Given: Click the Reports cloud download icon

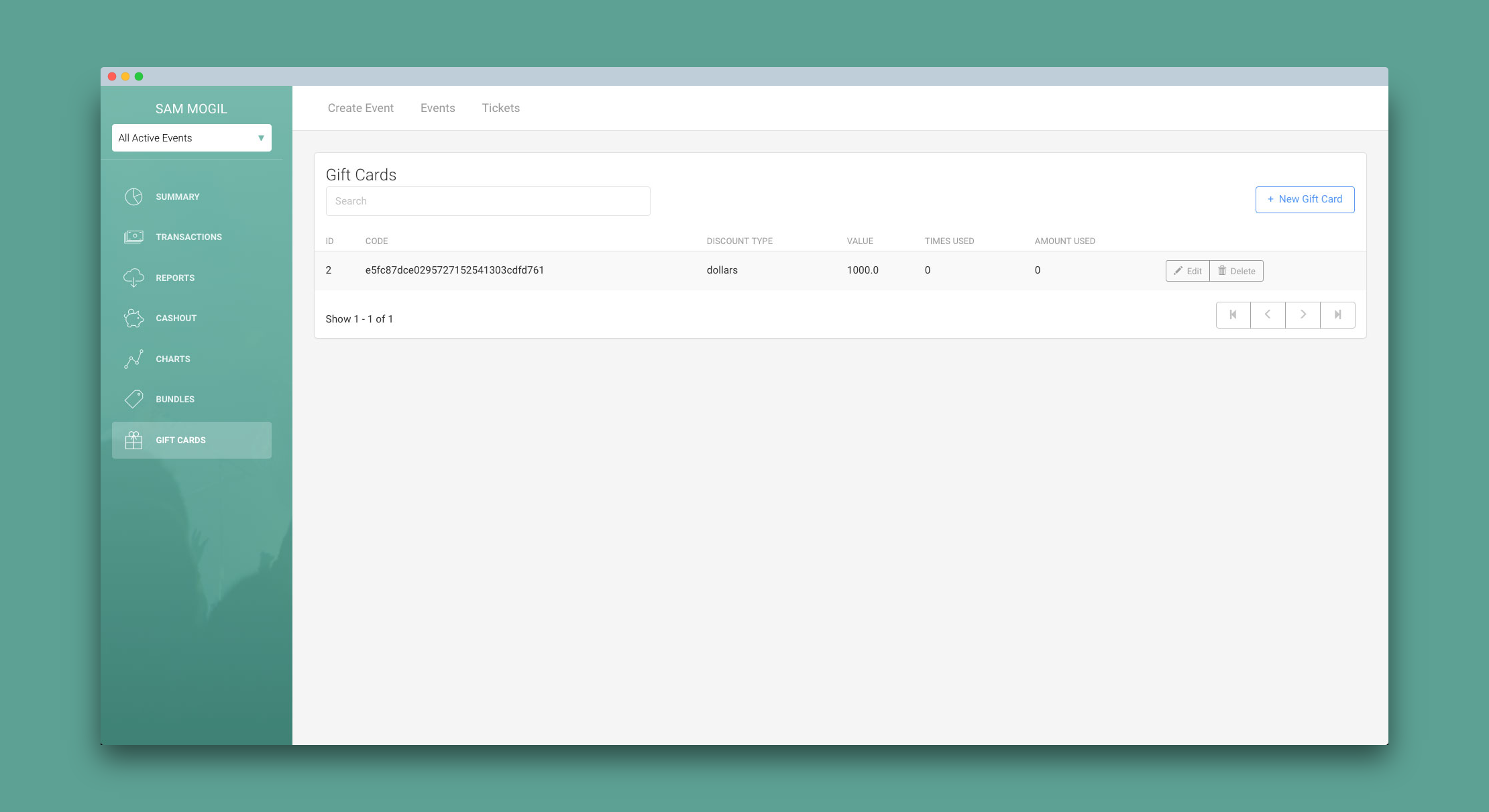Looking at the screenshot, I should 133,278.
